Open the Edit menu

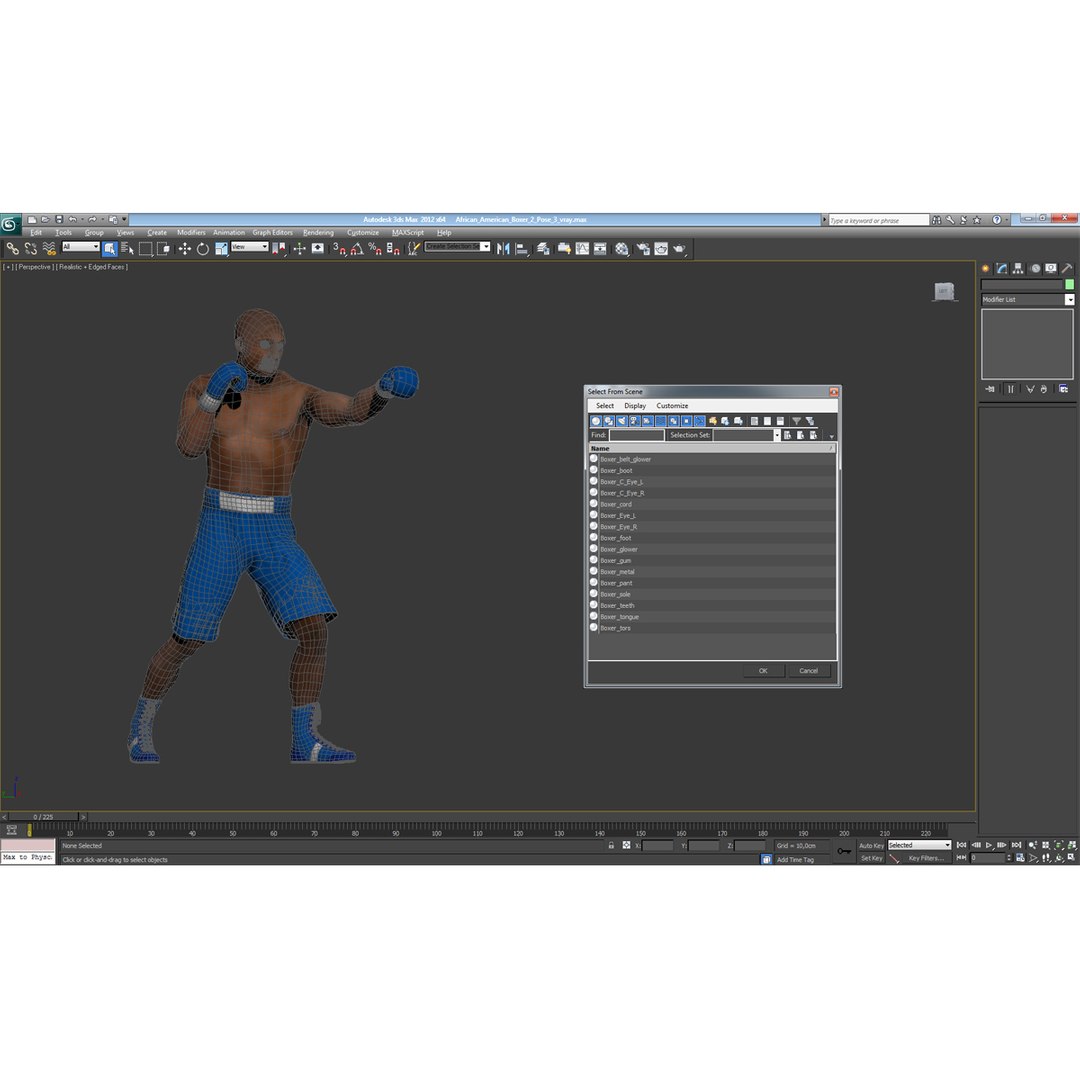point(36,233)
